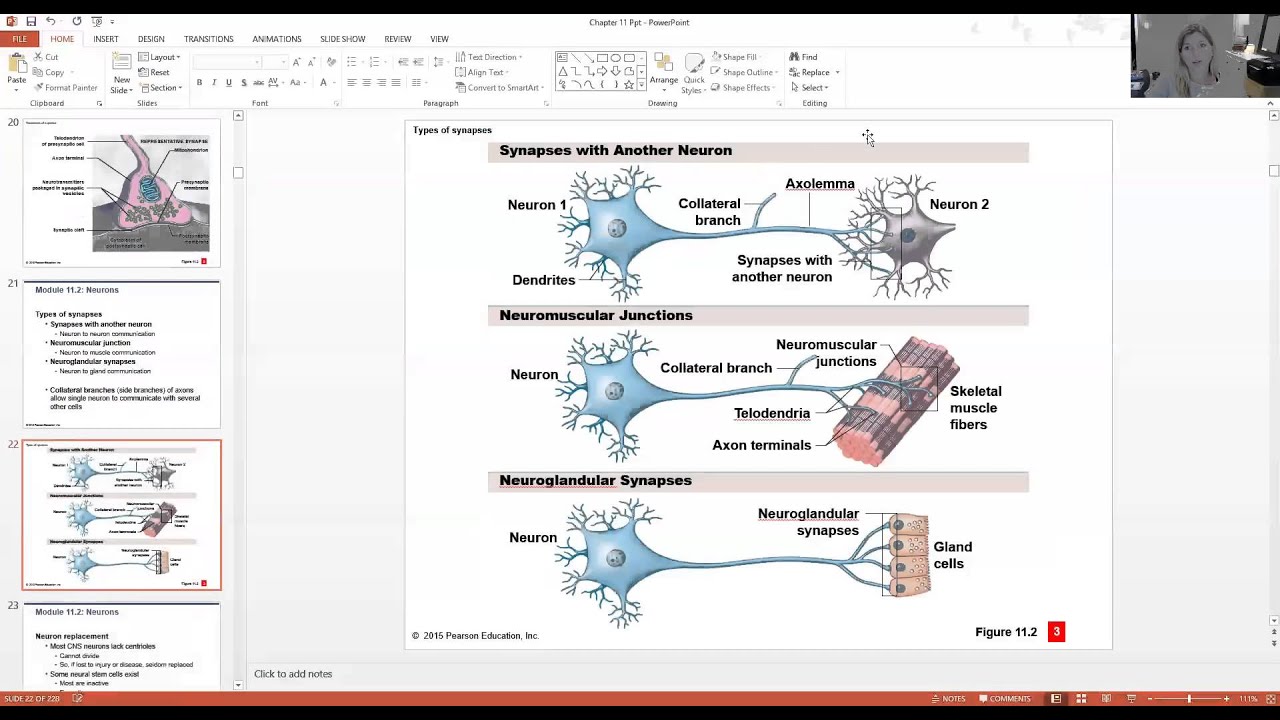Click the Arrange button
The image size is (1280, 720).
click(663, 71)
